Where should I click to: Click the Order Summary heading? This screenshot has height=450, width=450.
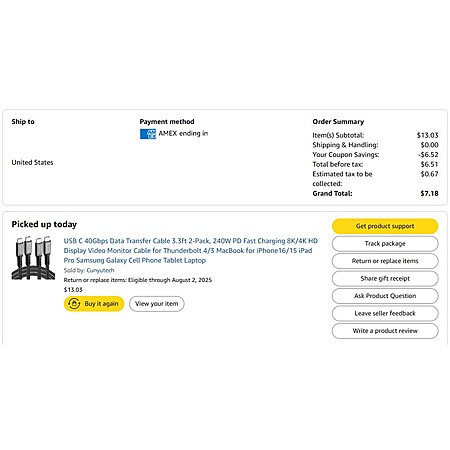[x=338, y=122]
